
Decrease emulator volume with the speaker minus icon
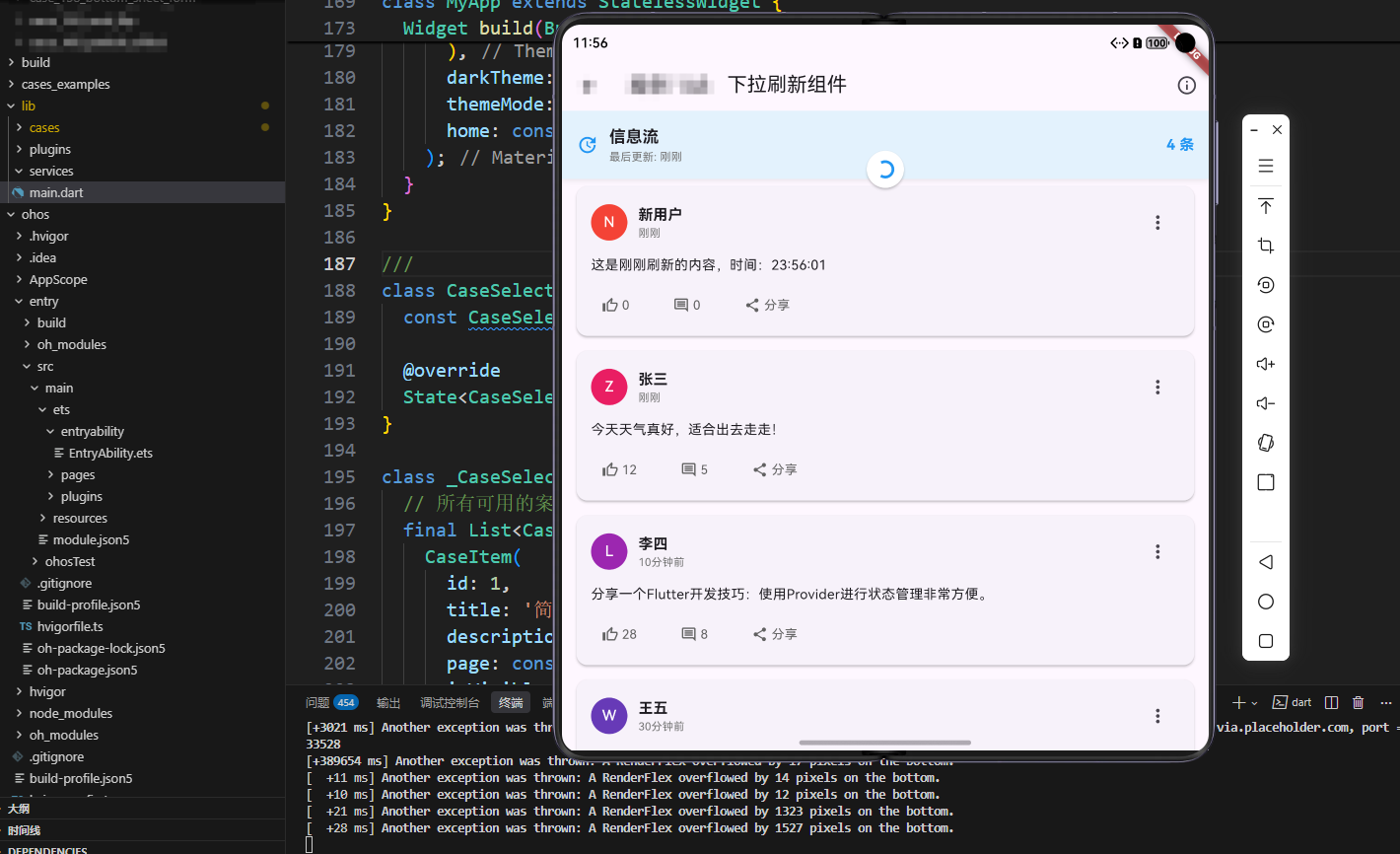(1266, 403)
